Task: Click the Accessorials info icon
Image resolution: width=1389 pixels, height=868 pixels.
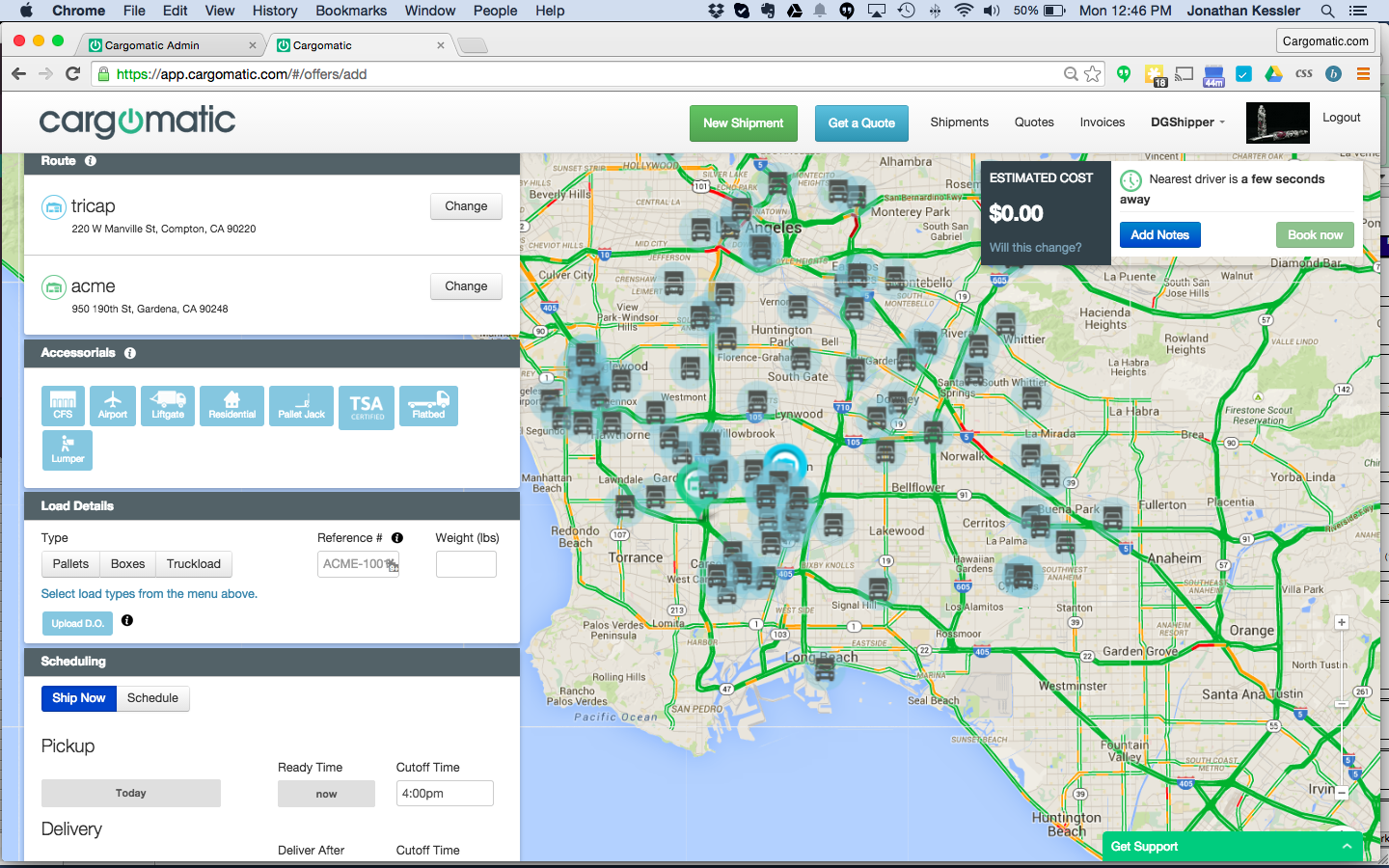Action: (x=130, y=353)
